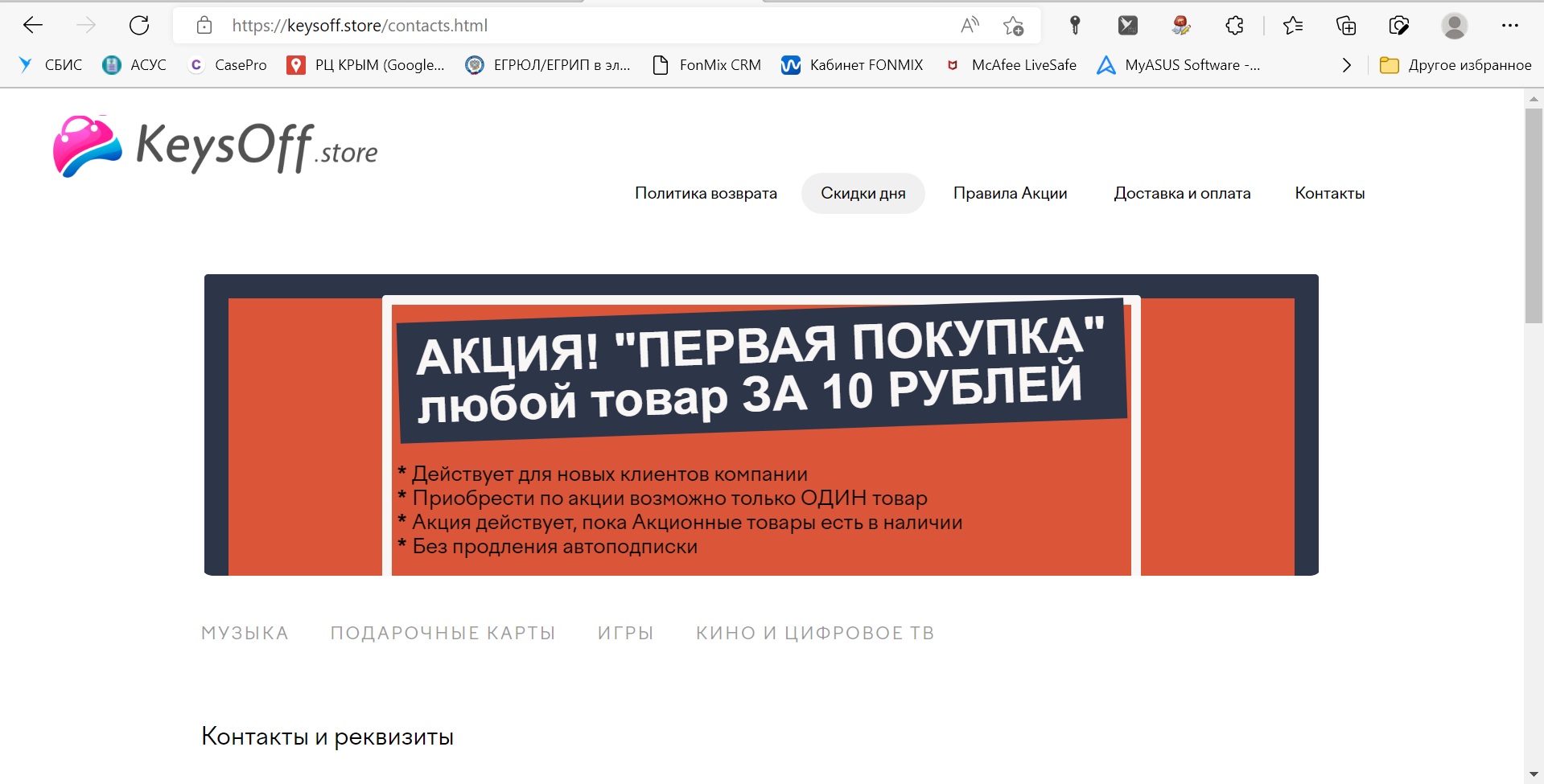
Task: Click the browser forward arrow
Action: point(86,26)
